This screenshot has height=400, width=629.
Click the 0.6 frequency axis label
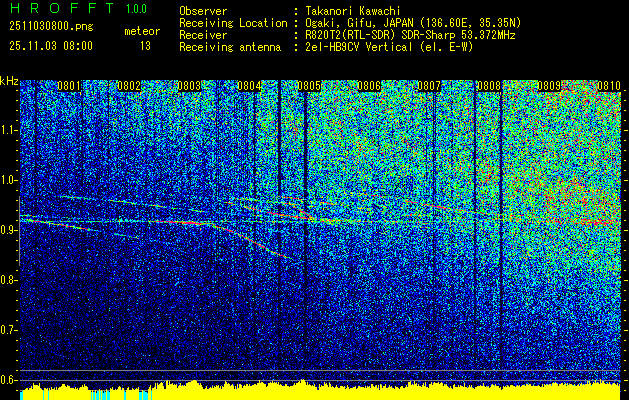pyautogui.click(x=8, y=380)
